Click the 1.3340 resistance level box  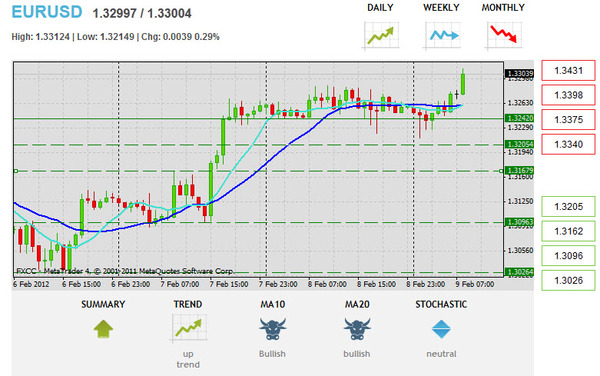[568, 144]
